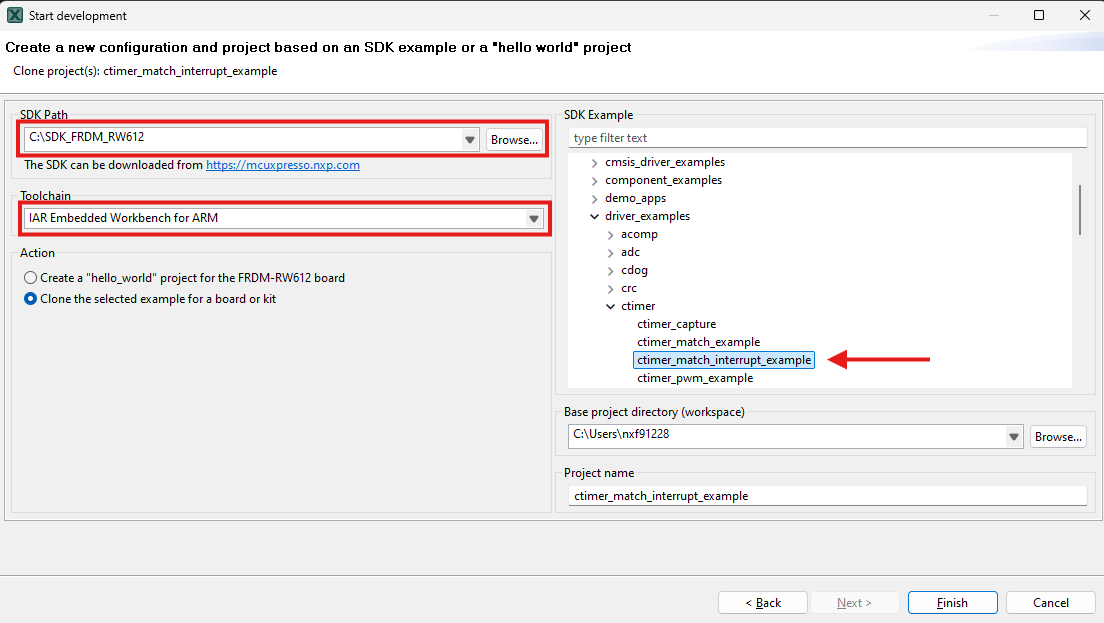Screen dimensions: 1104x623
Task: Click the SDK Example list vertical scrollbar
Action: (x=1080, y=210)
